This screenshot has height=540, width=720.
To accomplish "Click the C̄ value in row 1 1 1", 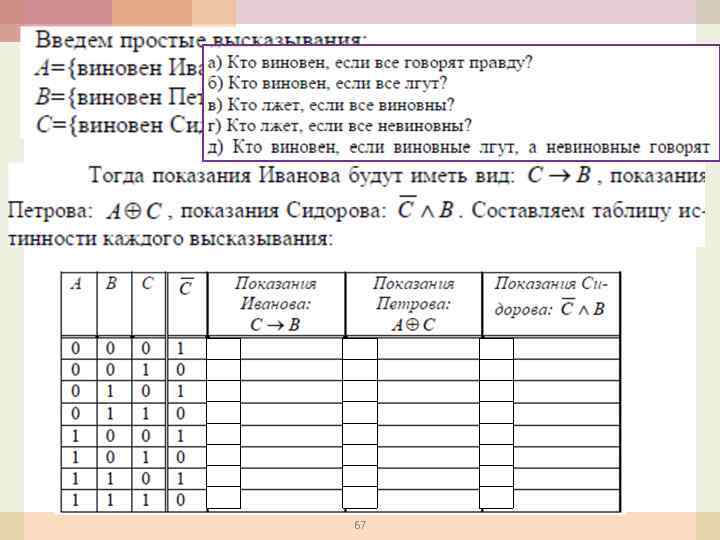I will point(180,500).
